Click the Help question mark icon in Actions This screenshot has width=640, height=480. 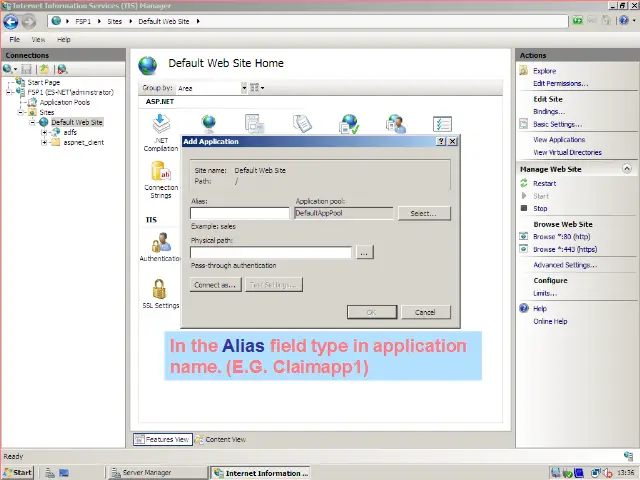click(x=524, y=308)
